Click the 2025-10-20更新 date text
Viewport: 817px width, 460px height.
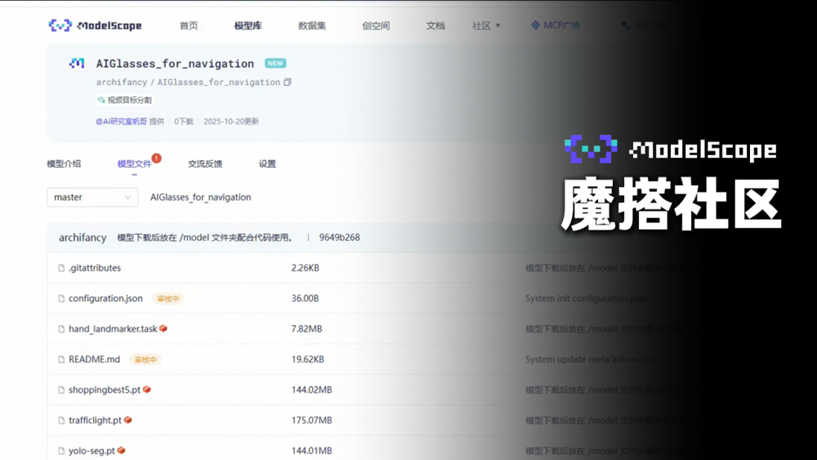click(x=231, y=121)
